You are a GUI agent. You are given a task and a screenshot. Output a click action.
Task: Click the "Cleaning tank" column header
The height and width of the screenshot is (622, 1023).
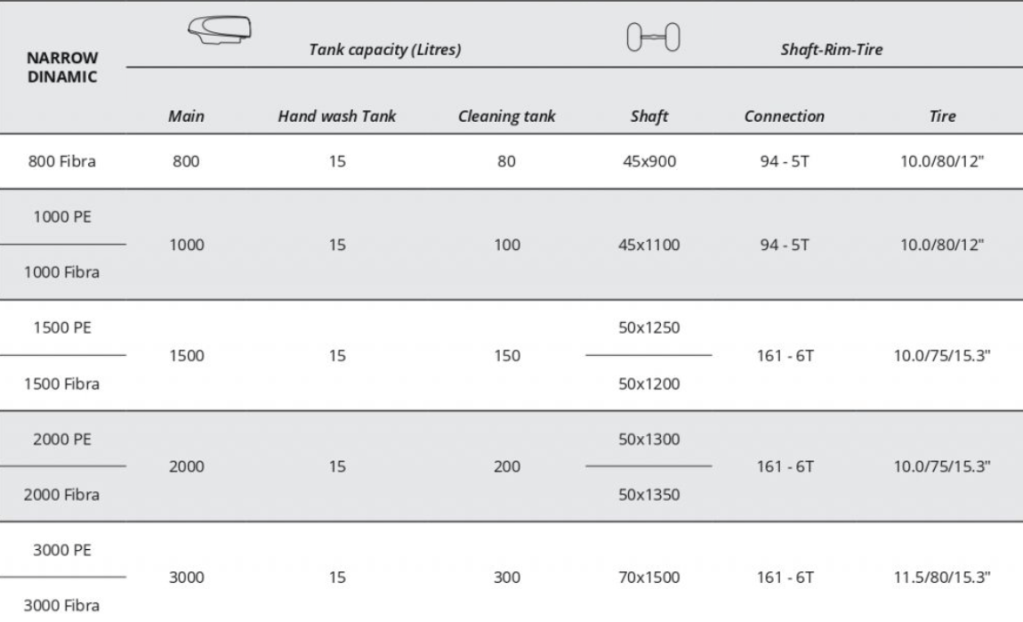coord(506,116)
